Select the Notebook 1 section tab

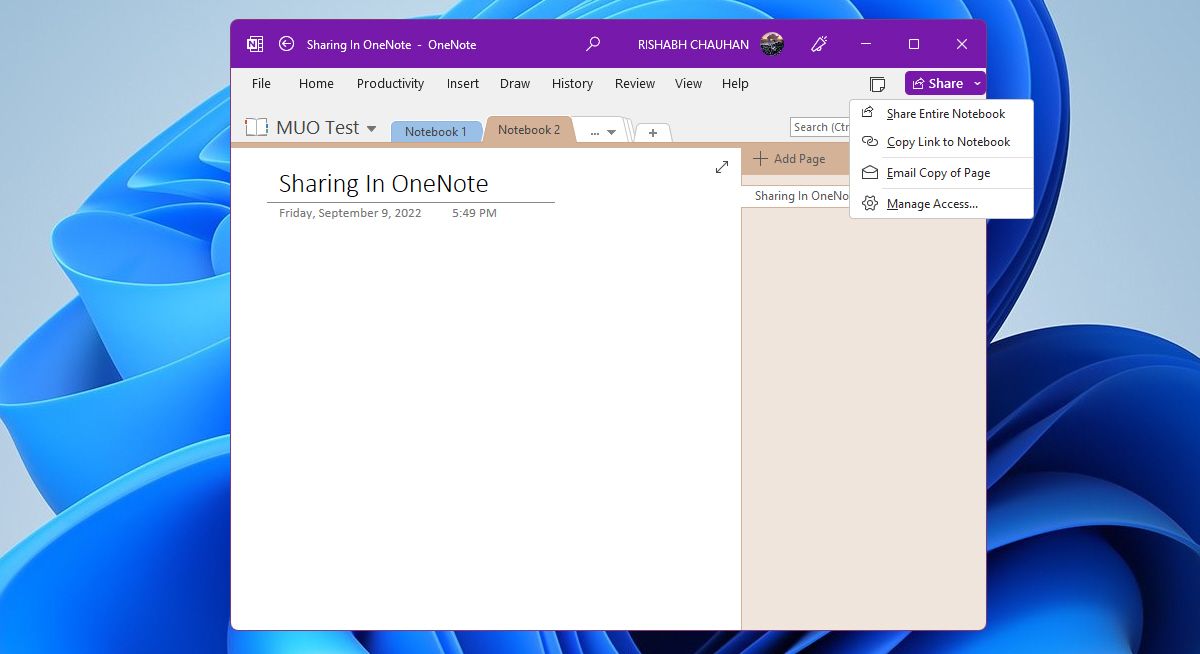436,131
